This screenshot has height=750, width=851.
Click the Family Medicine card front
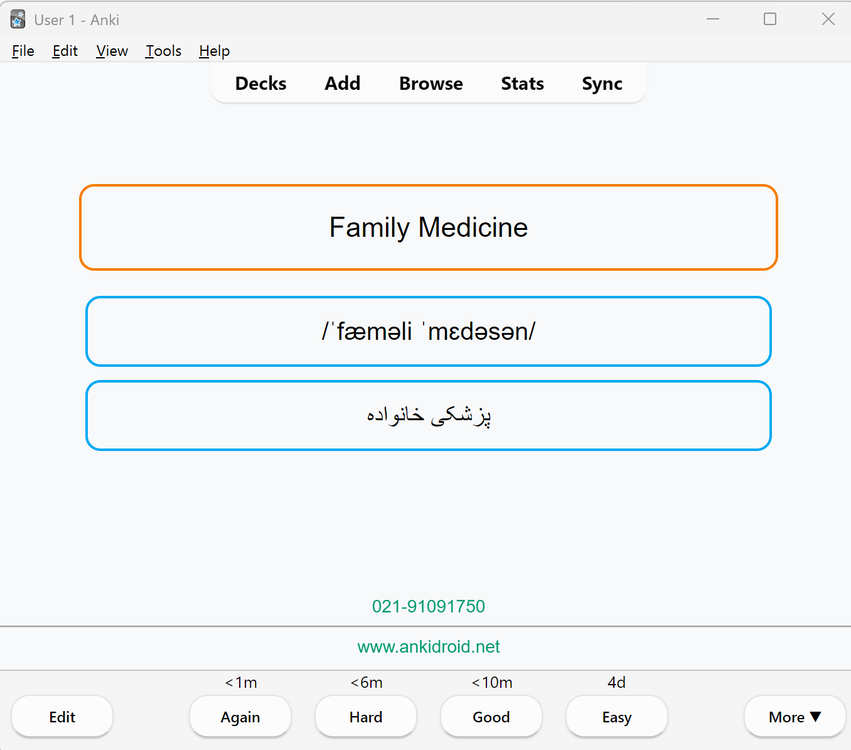click(429, 227)
